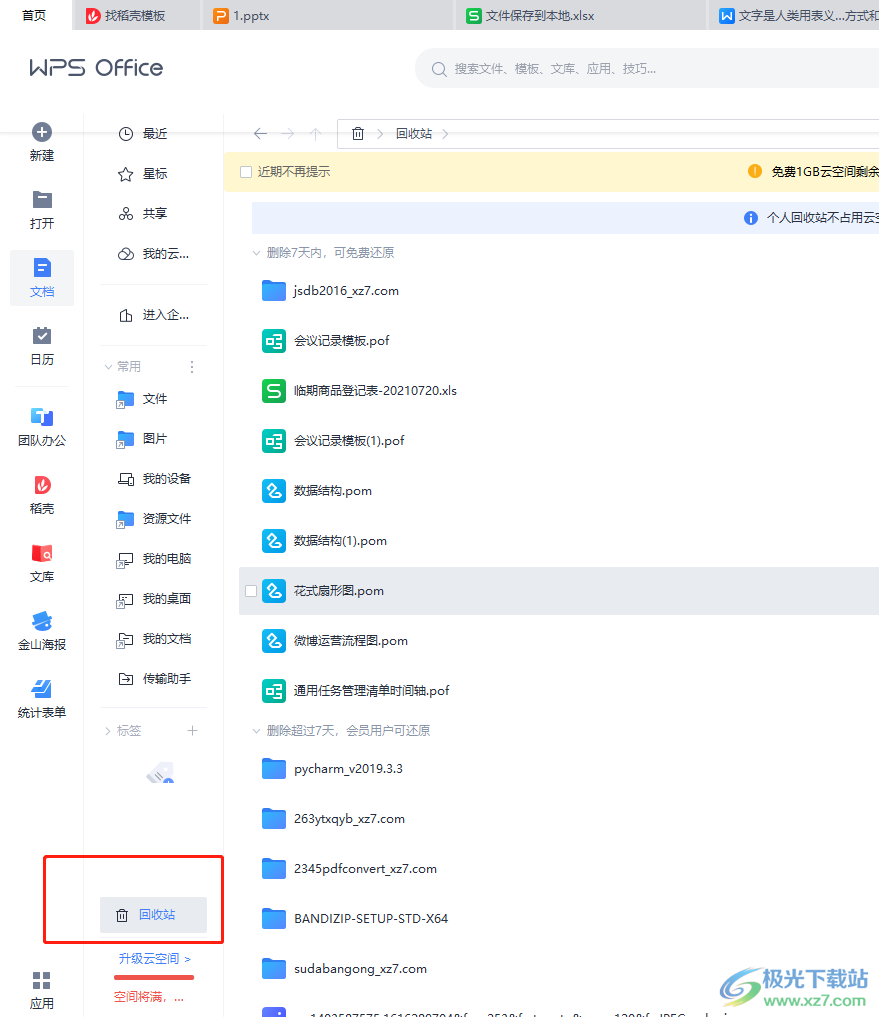The height and width of the screenshot is (1017, 879).
Task: Click the 新建 plus icon
Action: pyautogui.click(x=42, y=132)
